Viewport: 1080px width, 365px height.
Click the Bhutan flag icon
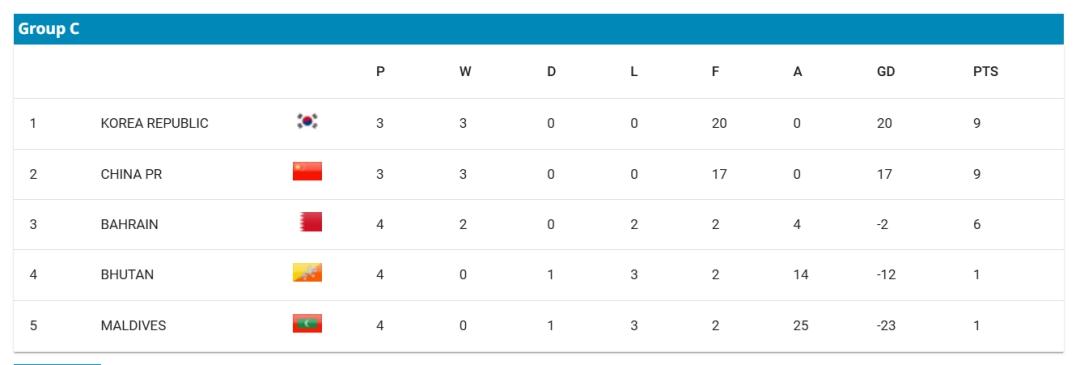[x=307, y=273]
